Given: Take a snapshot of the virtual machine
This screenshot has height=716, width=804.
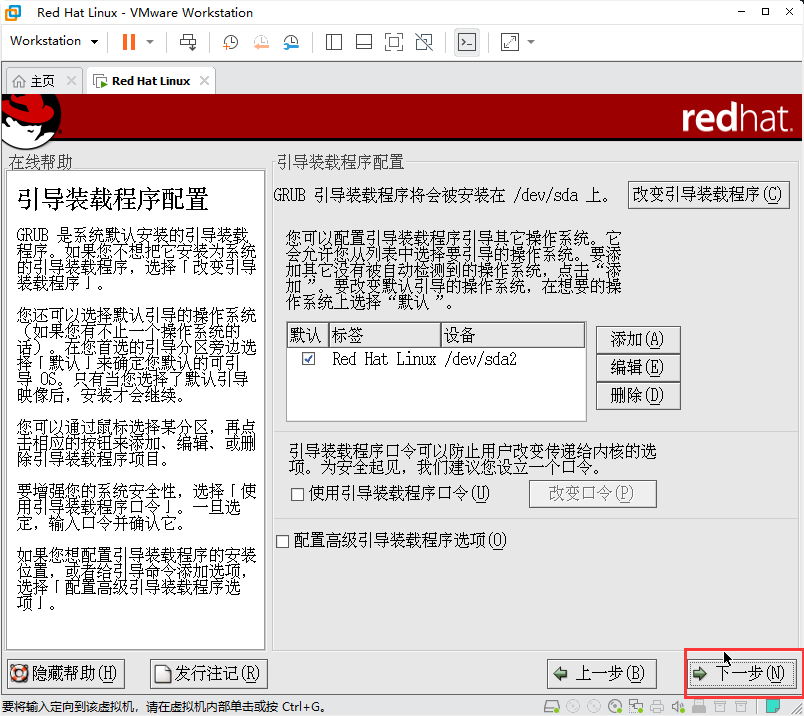Looking at the screenshot, I should click(x=230, y=41).
